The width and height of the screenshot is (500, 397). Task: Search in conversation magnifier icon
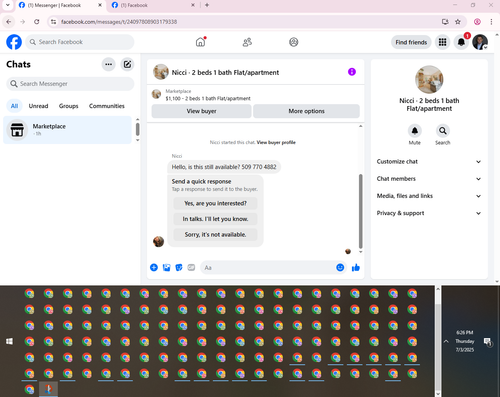click(443, 131)
